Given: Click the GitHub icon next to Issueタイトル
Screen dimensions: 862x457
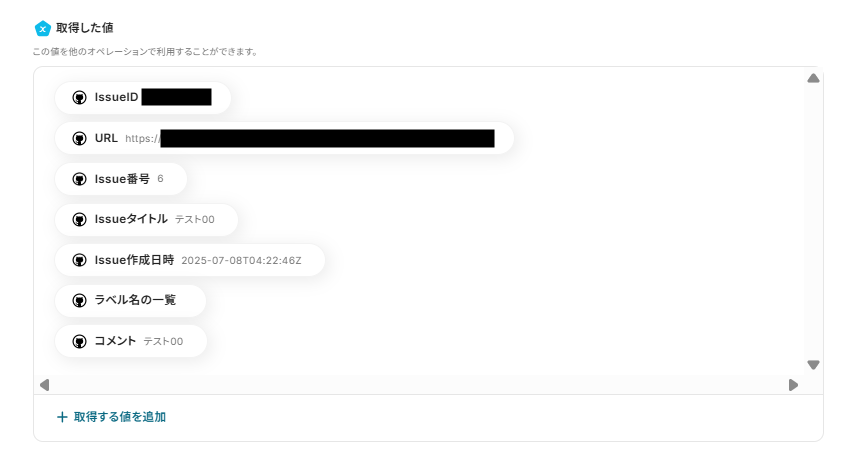Looking at the screenshot, I should [80, 219].
